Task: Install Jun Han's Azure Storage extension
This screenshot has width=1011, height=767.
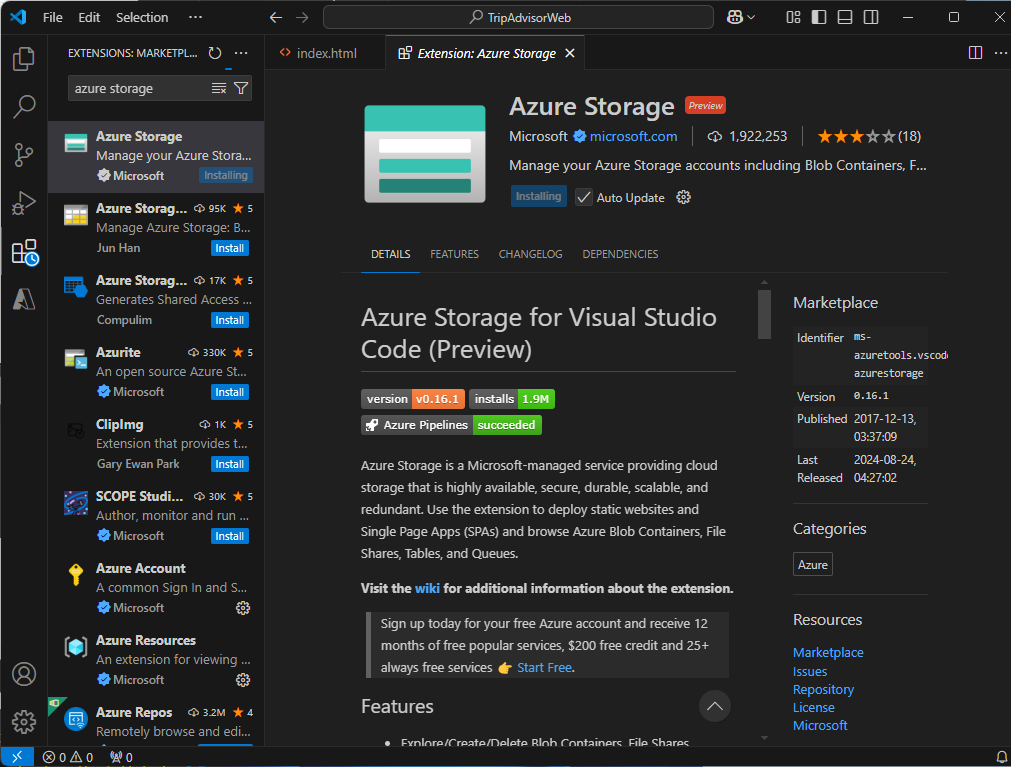Action: coord(230,248)
